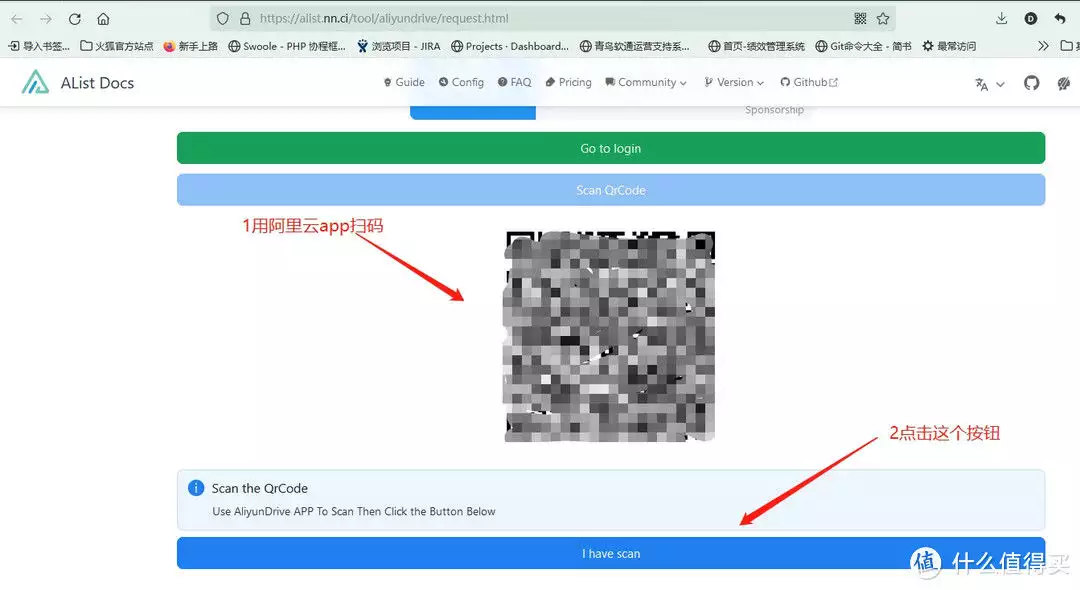Click the blue info circle icon
This screenshot has width=1080, height=590.
(196, 488)
